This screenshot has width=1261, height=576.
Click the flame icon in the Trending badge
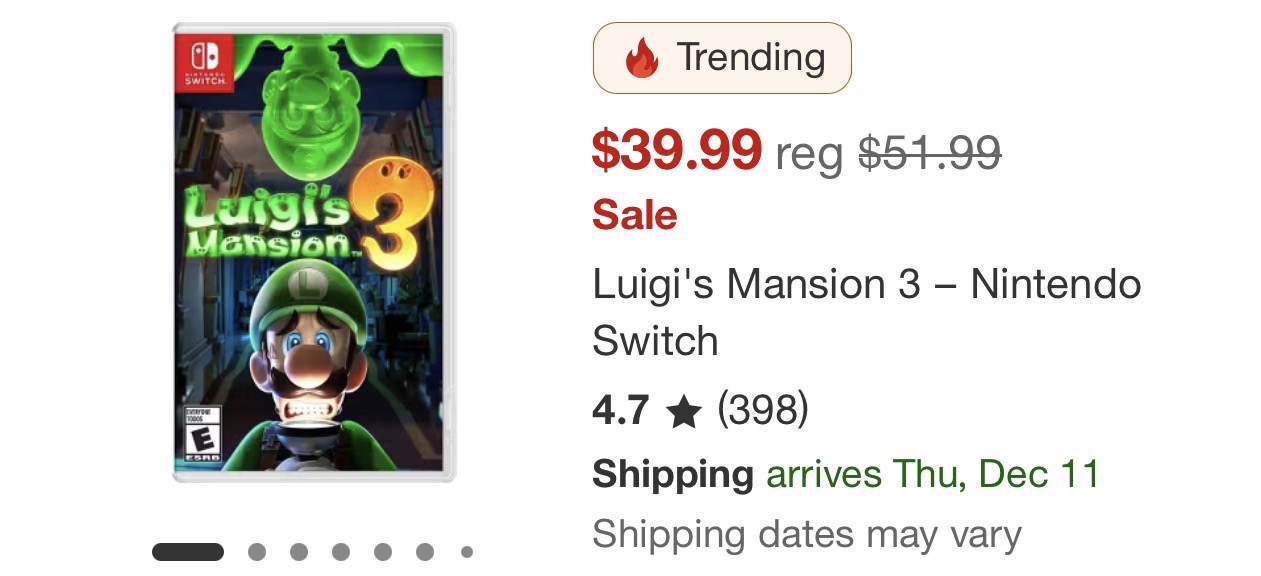pyautogui.click(x=641, y=58)
